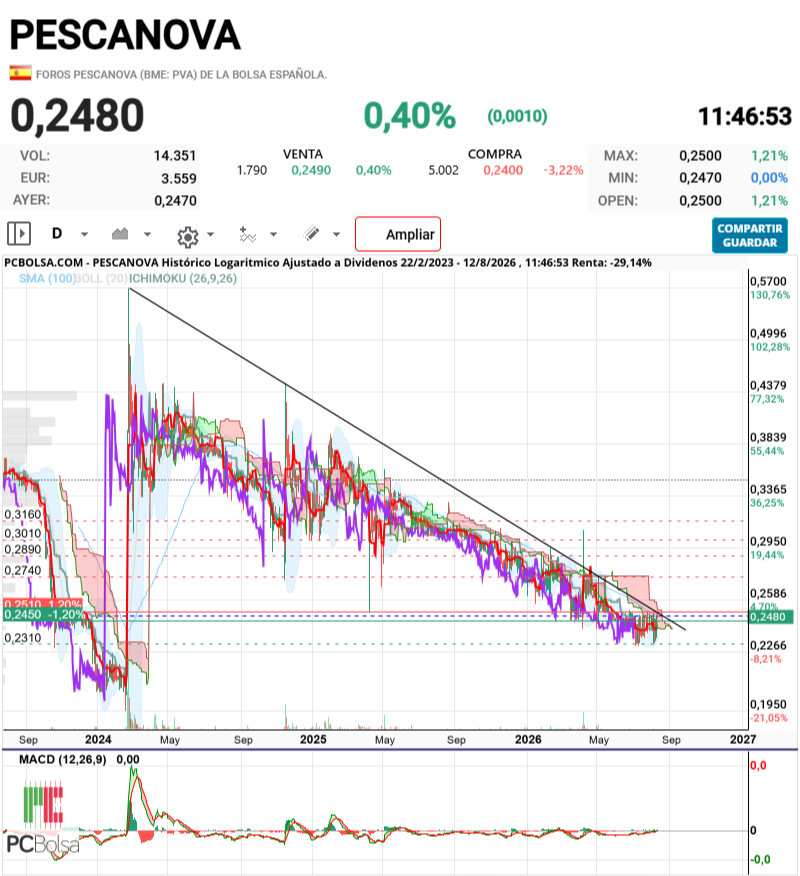
Task: Click the BOLL (20) indicator label
Action: pos(101,278)
